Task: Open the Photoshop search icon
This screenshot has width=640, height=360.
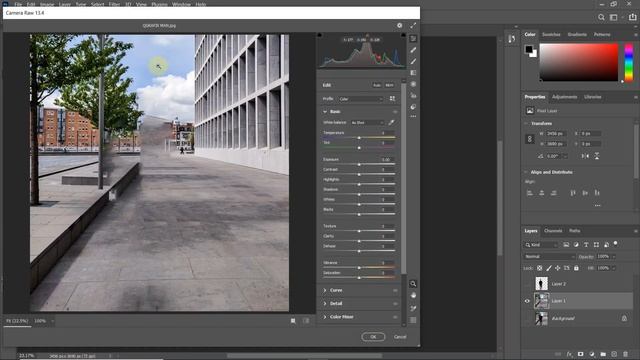Action: [601, 17]
